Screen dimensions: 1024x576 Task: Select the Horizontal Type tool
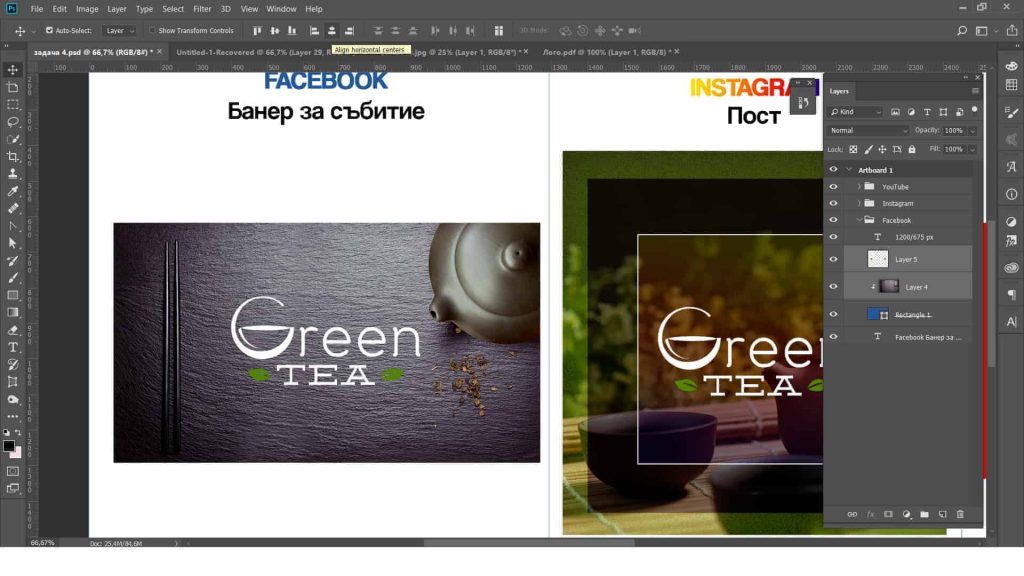(x=12, y=347)
